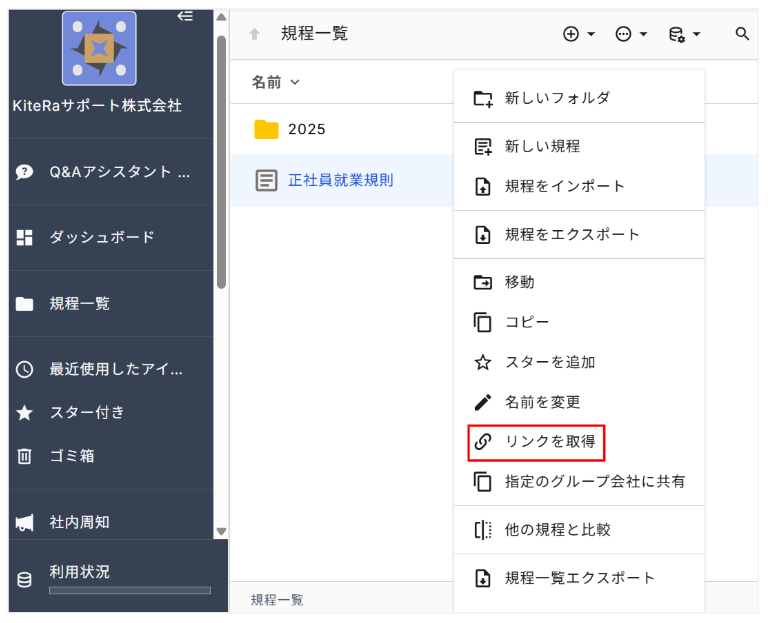The height and width of the screenshot is (623, 768).
Task: Click the new folder plus icon
Action: (x=483, y=98)
